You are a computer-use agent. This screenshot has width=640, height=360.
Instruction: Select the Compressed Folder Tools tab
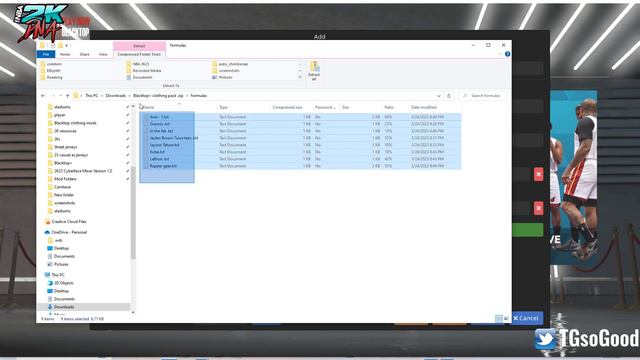pyautogui.click(x=139, y=54)
